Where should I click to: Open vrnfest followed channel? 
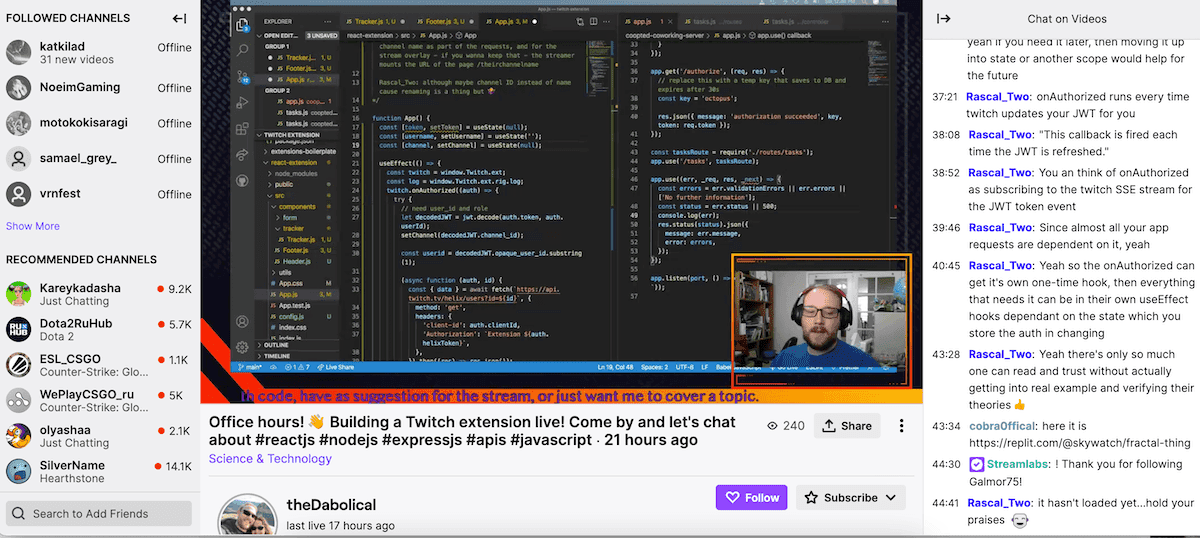99,193
